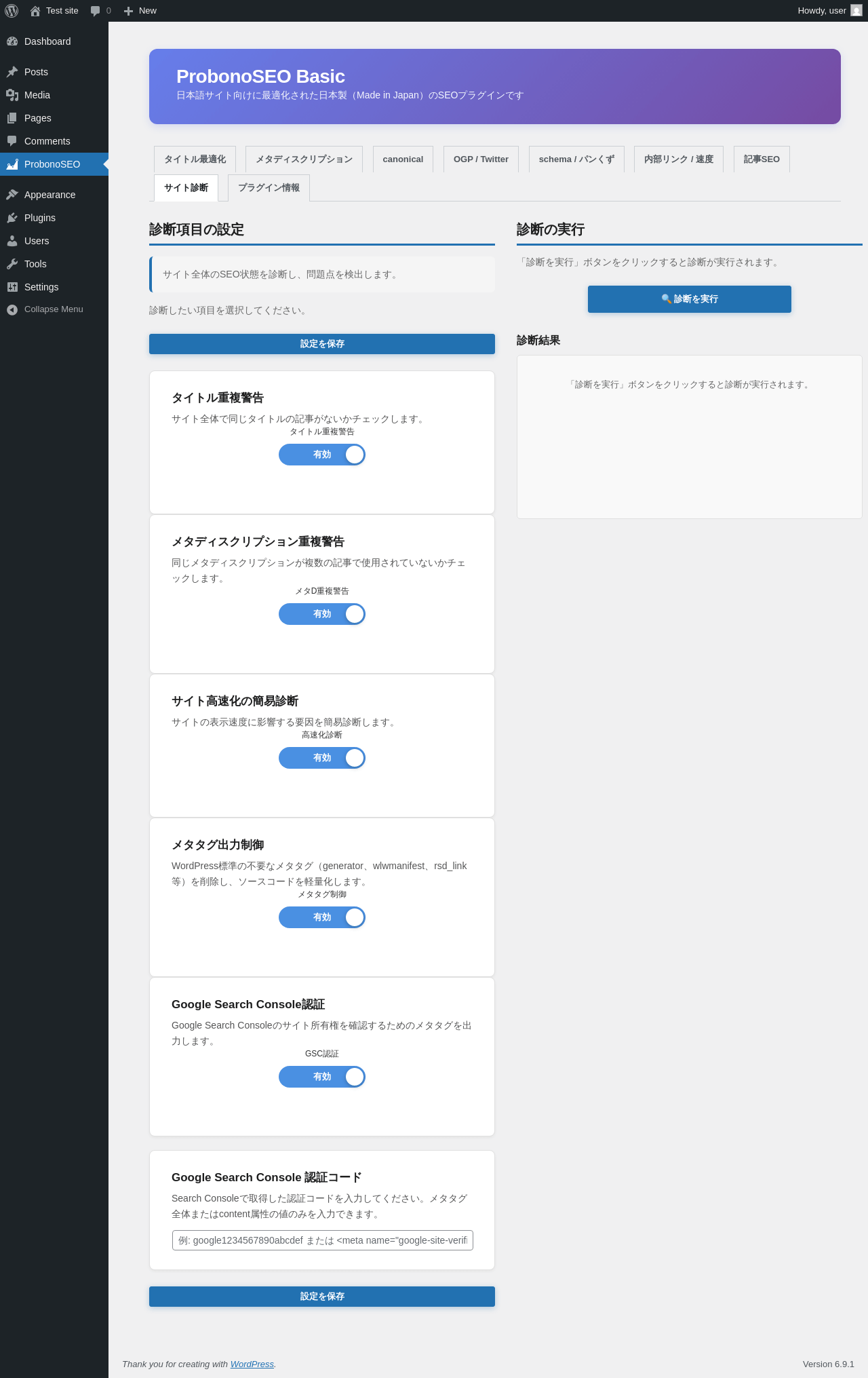
Task: Open Comments in the sidebar
Action: pos(54,141)
